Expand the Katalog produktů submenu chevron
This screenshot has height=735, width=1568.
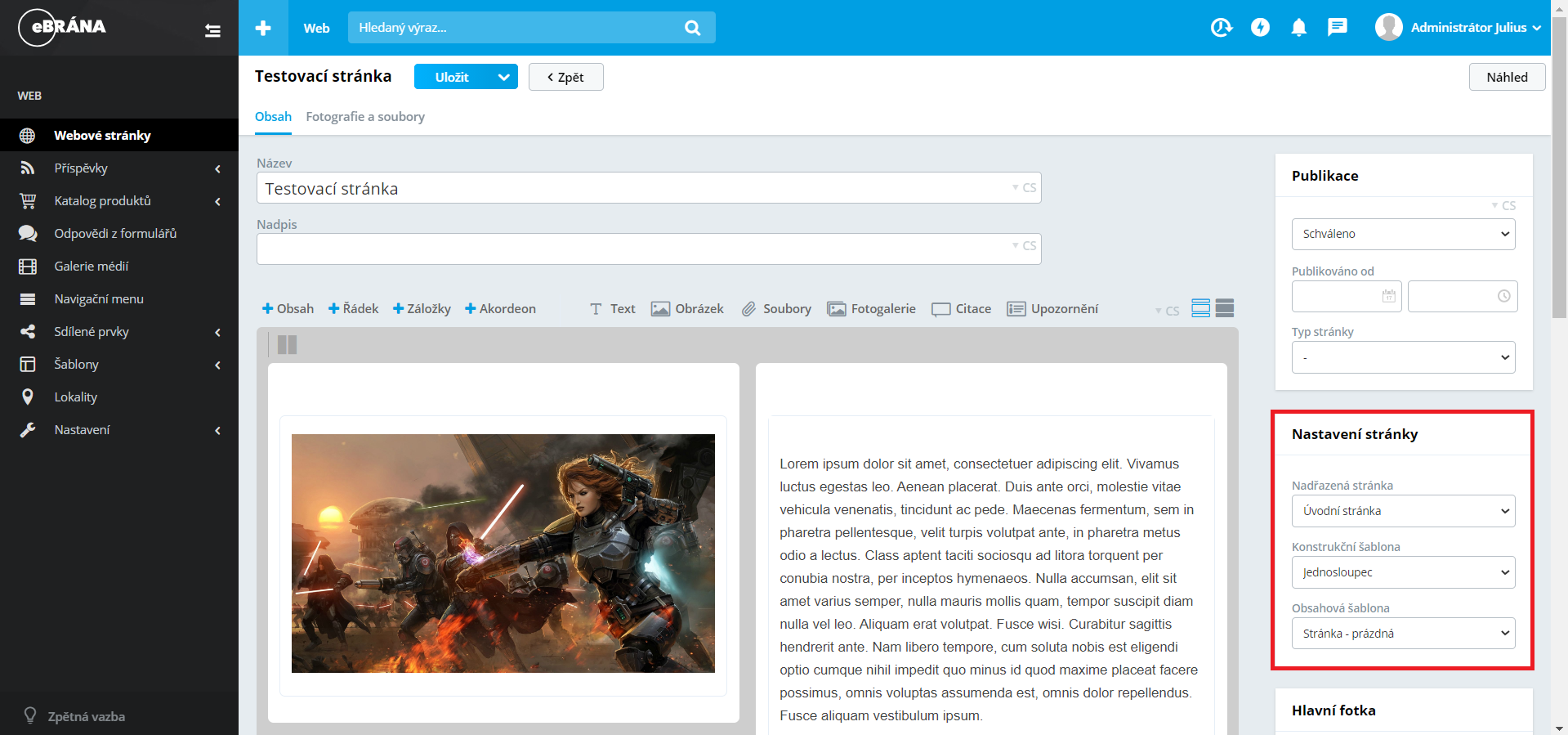pos(217,201)
